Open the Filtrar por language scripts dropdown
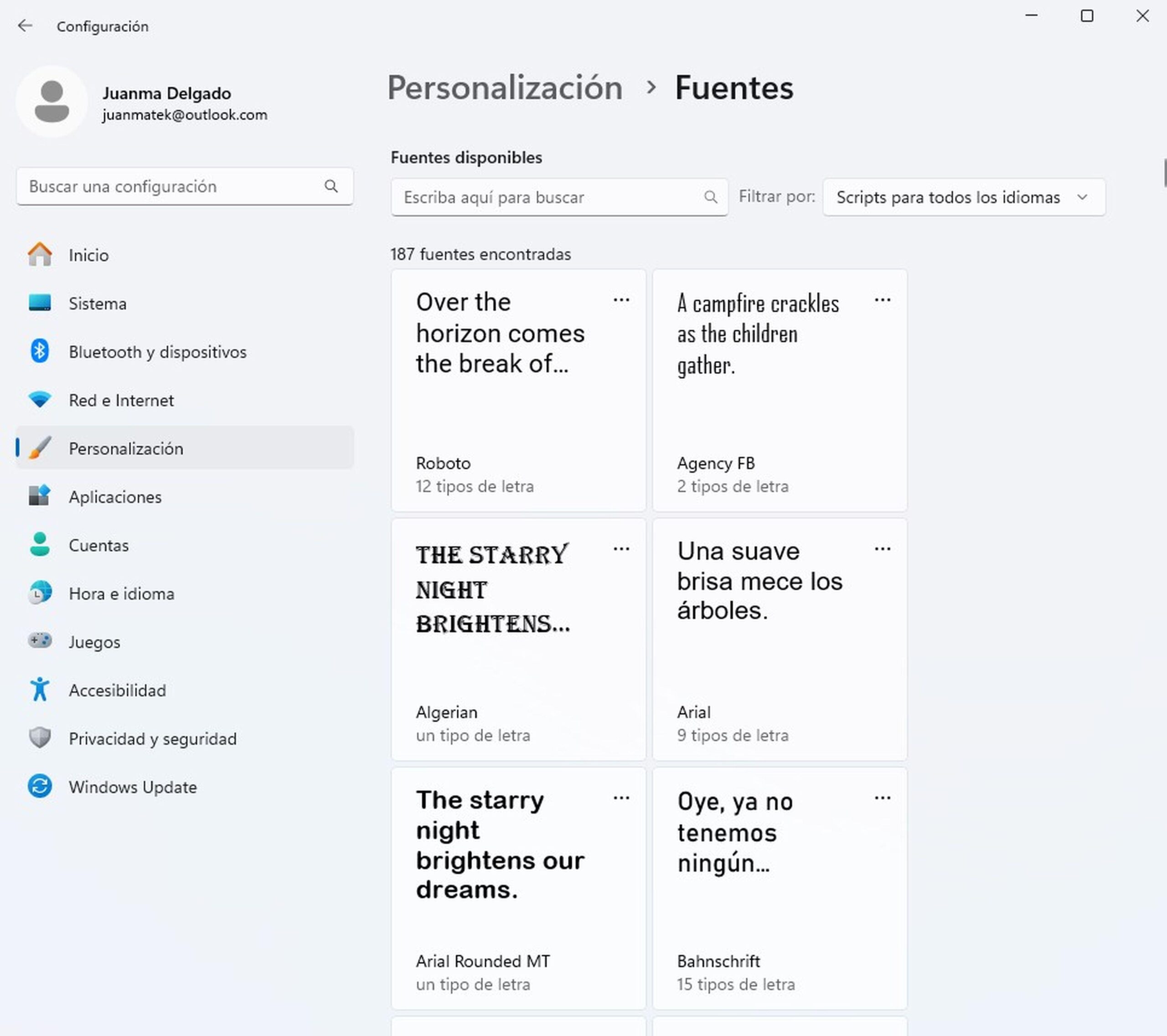Image resolution: width=1167 pixels, height=1036 pixels. click(x=964, y=197)
